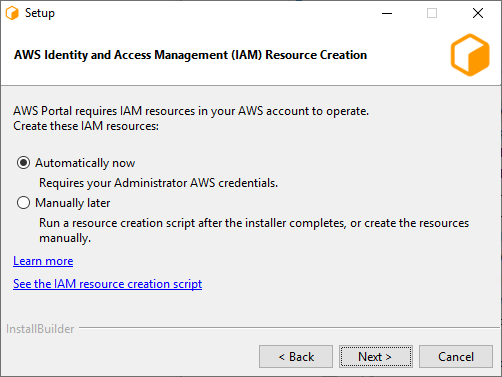Screen dimensions: 502x377
Task: Close the Setup window
Action: pos(478,13)
